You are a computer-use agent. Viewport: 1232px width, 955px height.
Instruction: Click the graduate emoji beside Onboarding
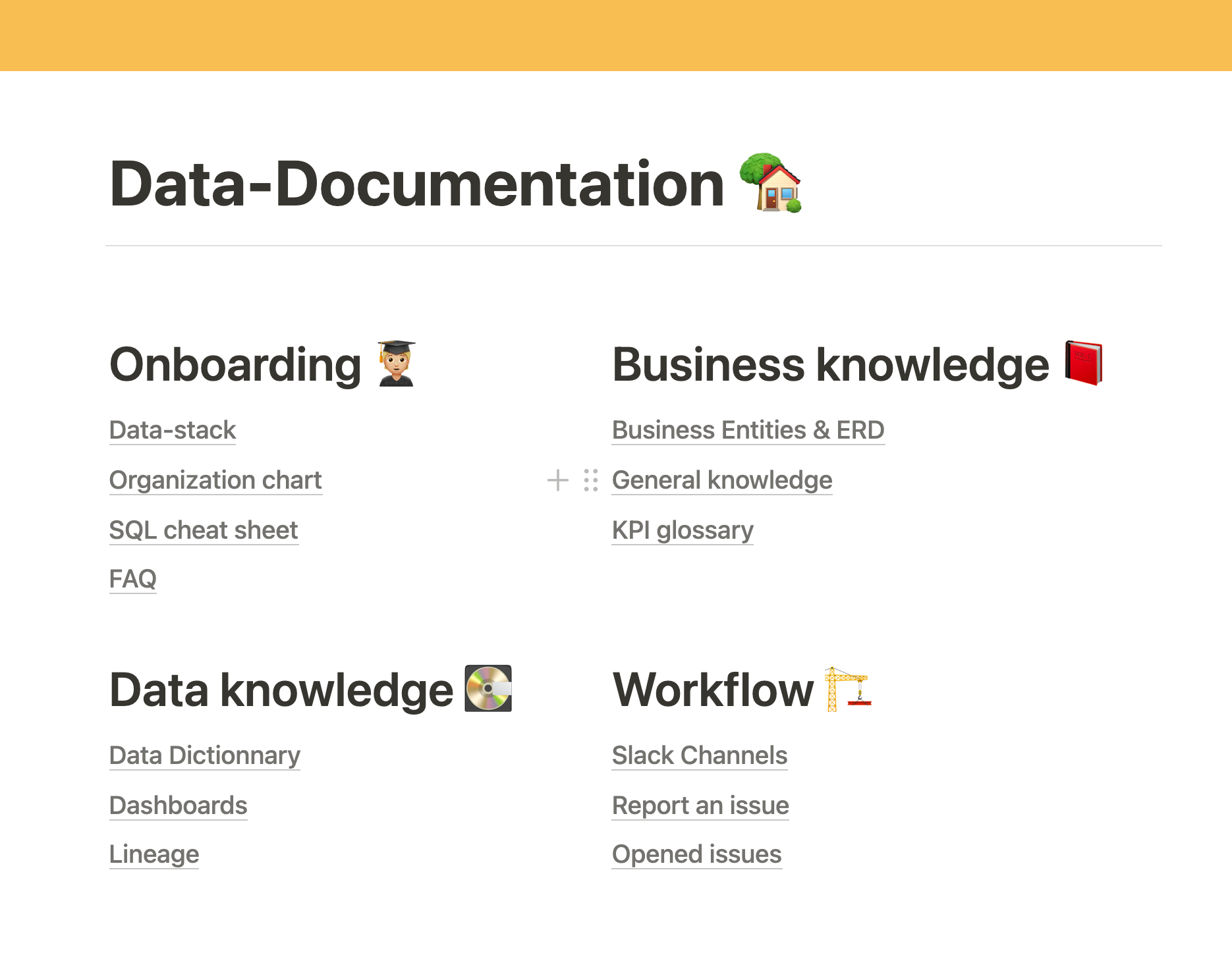click(396, 364)
